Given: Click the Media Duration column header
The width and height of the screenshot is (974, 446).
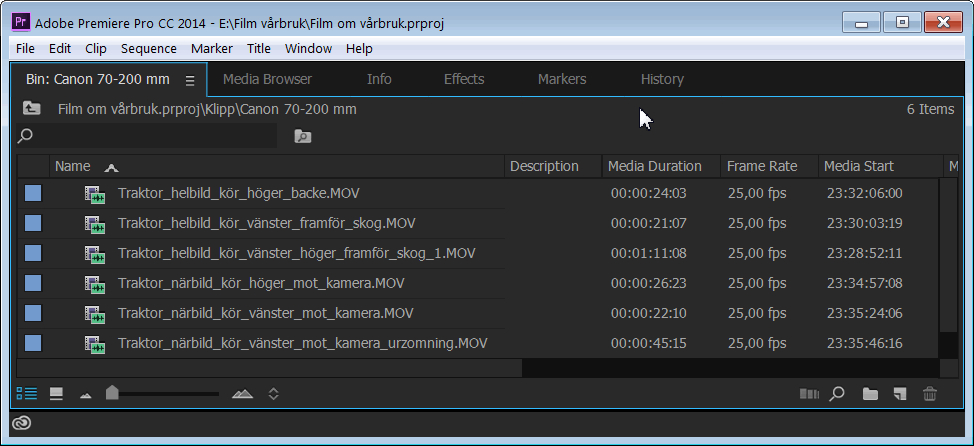Looking at the screenshot, I should coord(655,166).
